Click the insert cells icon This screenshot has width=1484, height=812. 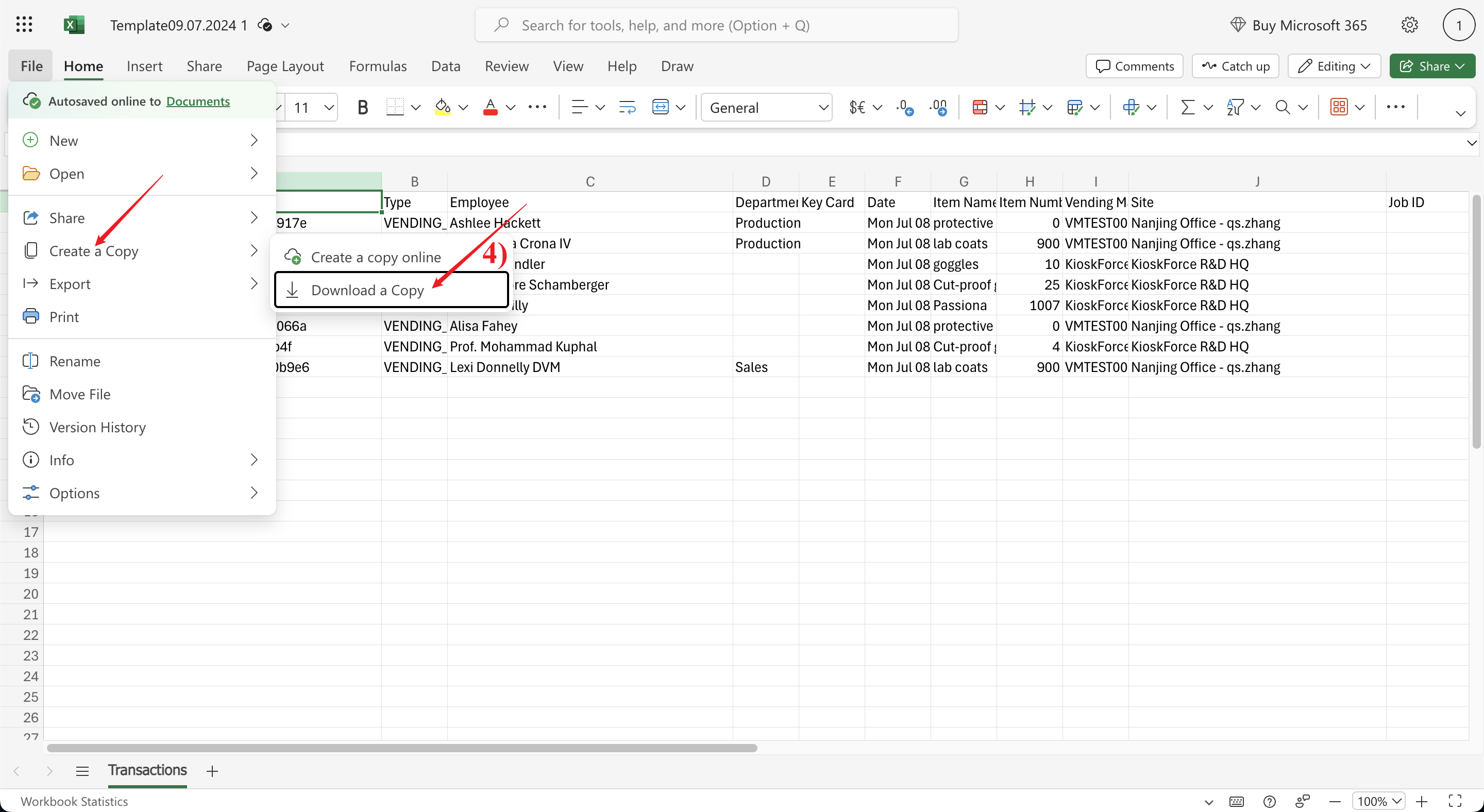coord(1131,107)
